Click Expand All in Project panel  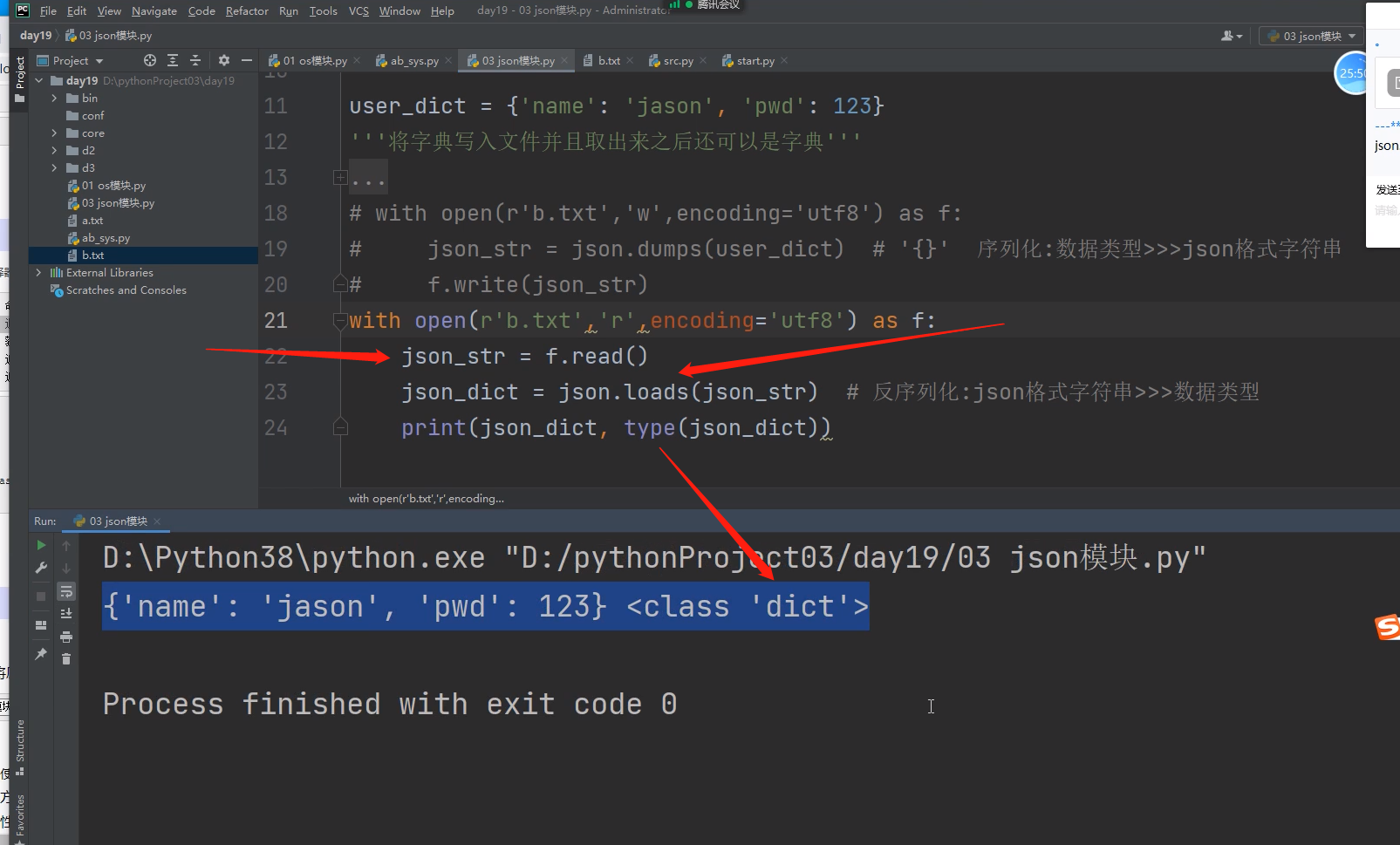click(x=173, y=60)
